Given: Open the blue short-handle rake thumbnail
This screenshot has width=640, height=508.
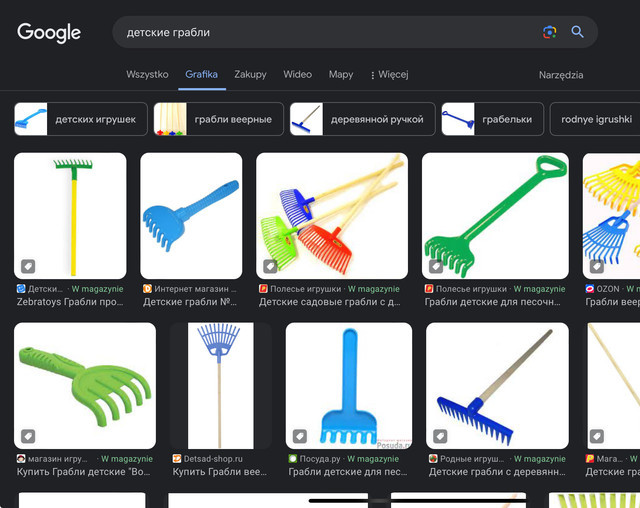Looking at the screenshot, I should coord(191,215).
